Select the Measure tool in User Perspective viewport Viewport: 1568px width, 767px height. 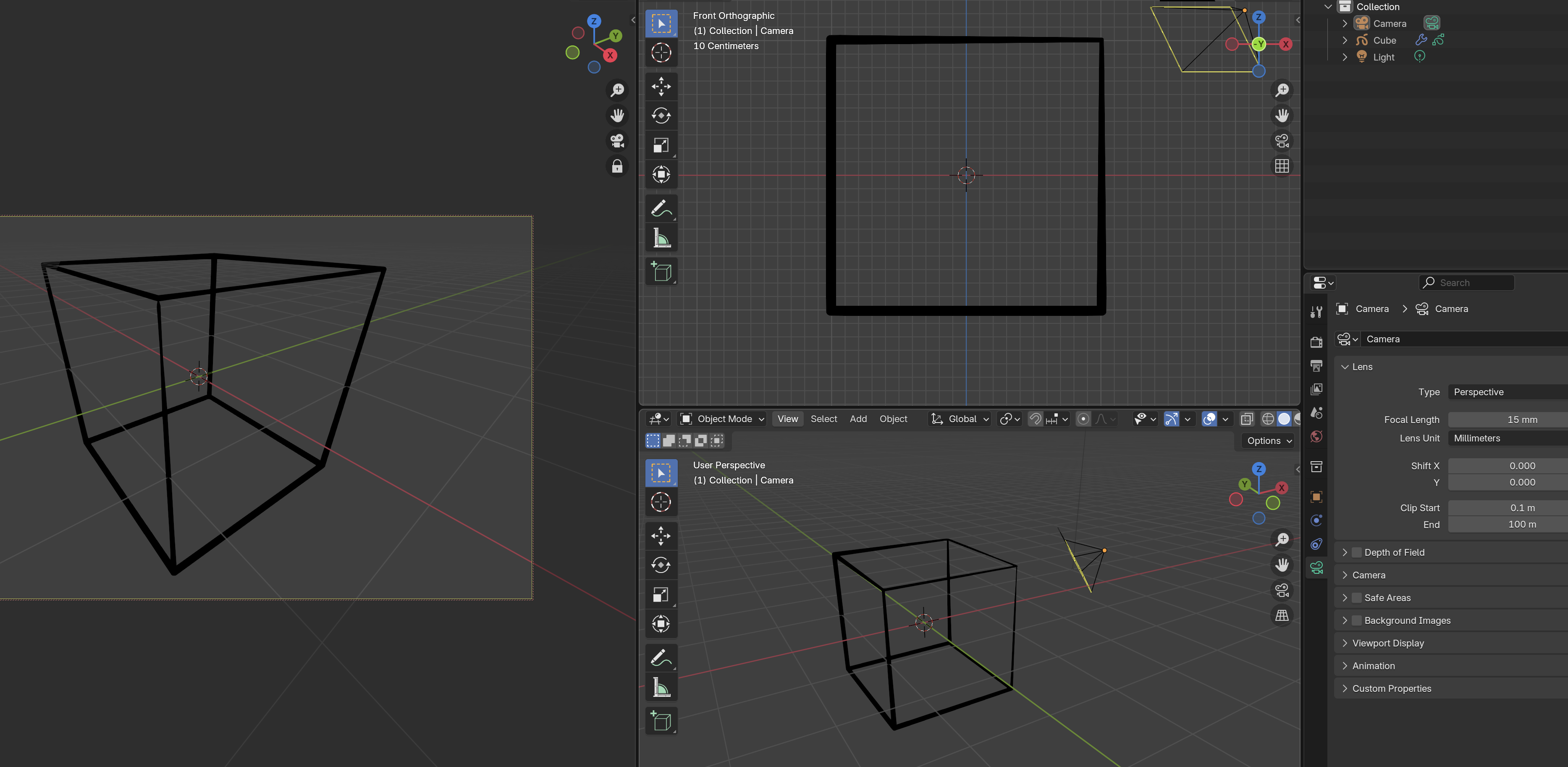661,688
